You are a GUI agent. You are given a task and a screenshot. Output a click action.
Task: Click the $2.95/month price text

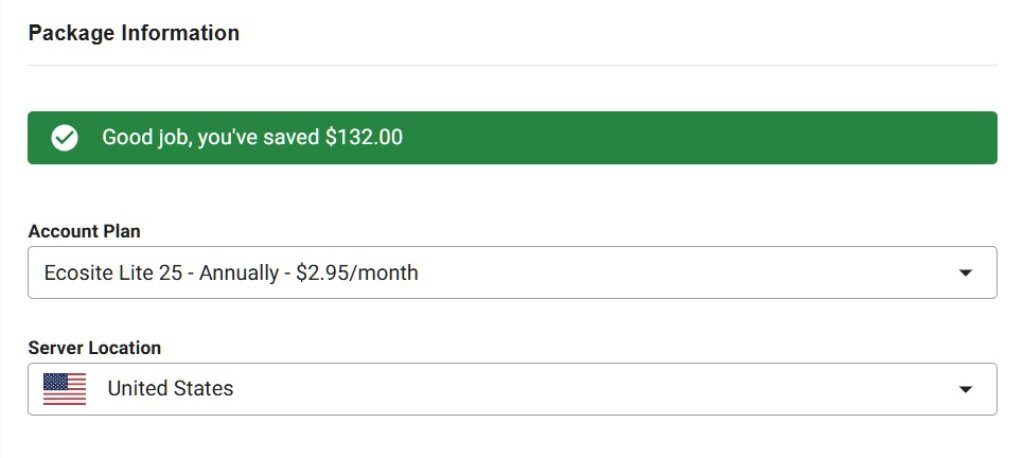coord(357,273)
